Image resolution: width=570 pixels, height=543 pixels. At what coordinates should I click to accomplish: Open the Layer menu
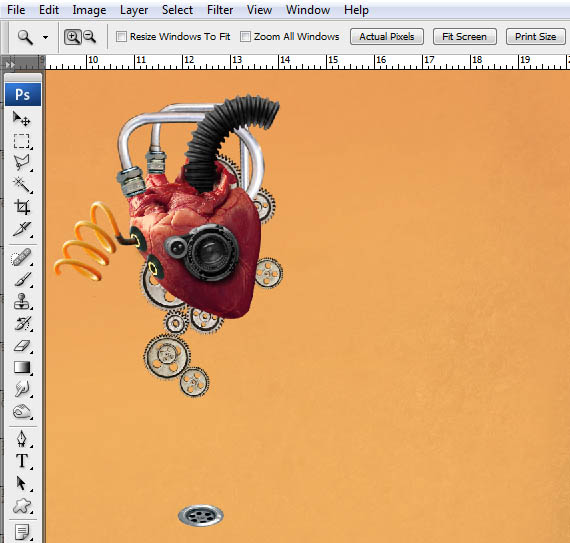134,10
